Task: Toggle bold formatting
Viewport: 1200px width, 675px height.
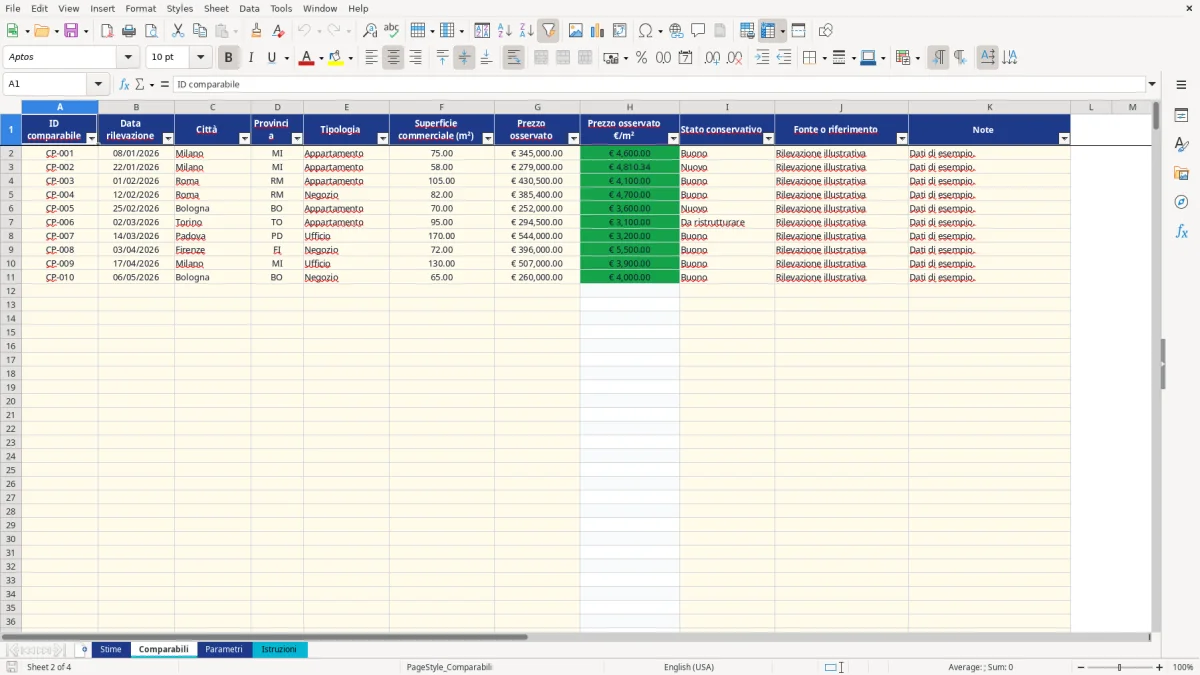Action: [229, 58]
